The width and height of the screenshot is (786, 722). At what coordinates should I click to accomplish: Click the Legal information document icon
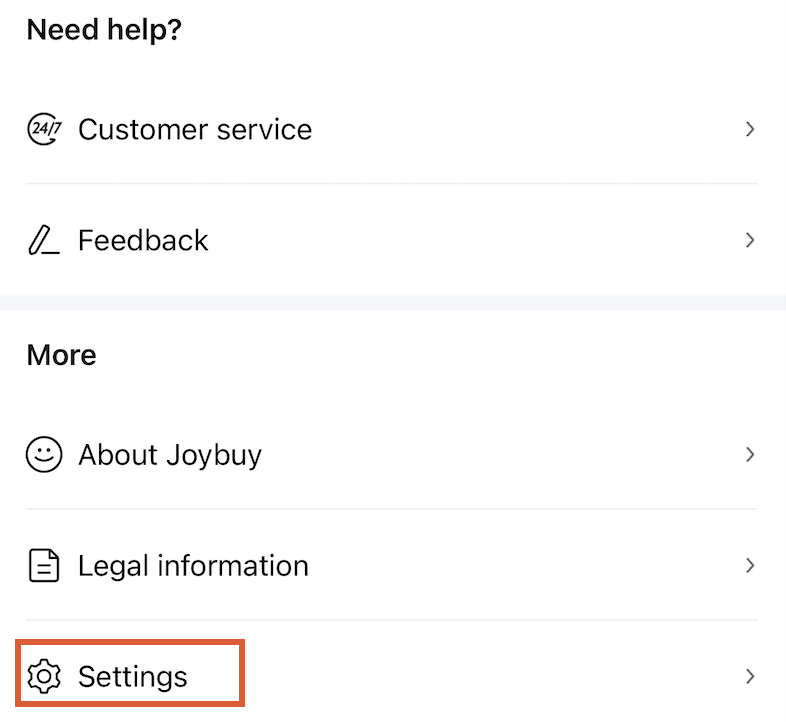pyautogui.click(x=44, y=566)
